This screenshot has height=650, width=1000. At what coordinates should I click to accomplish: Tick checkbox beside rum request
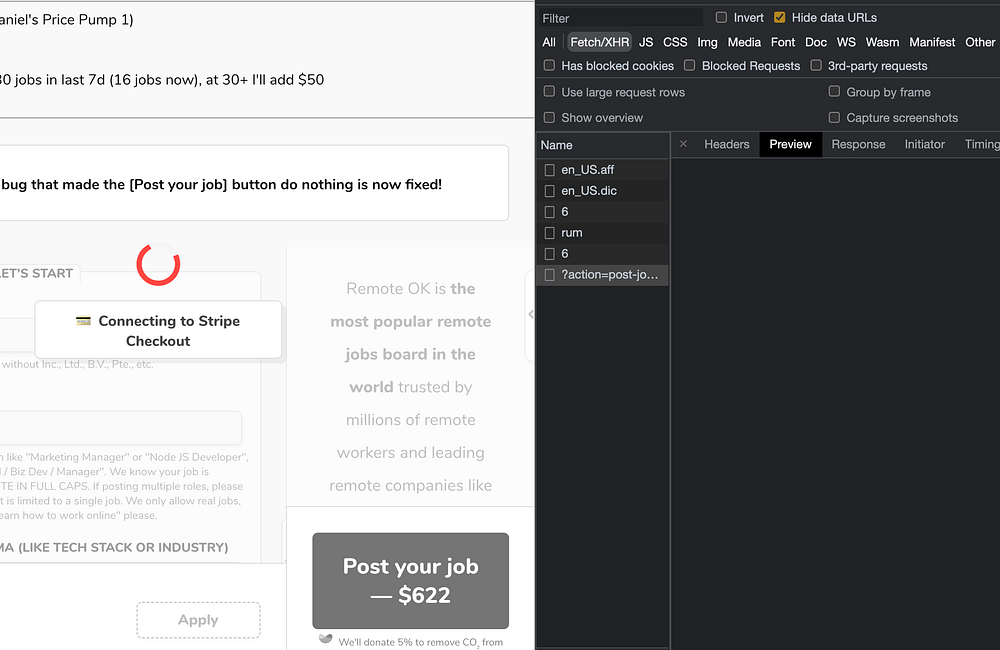pyautogui.click(x=549, y=233)
